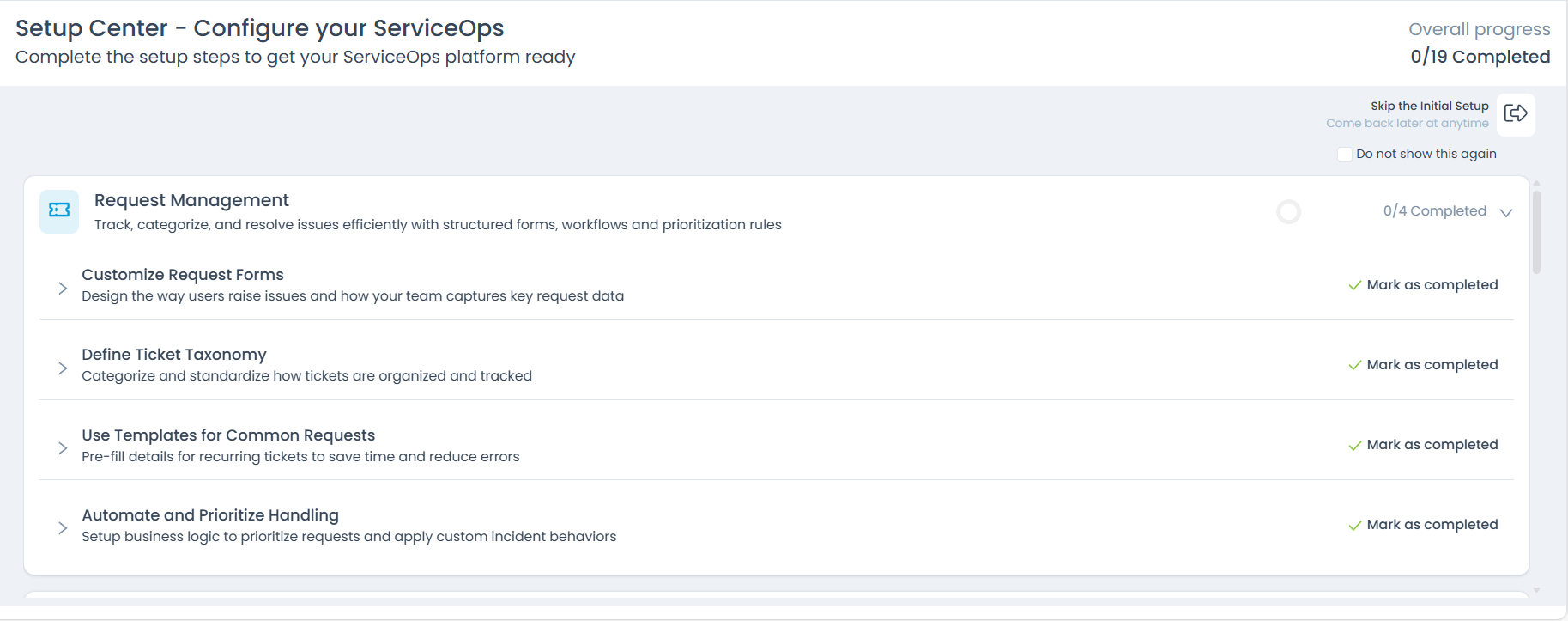The height and width of the screenshot is (621, 1568).
Task: Open the Customize Request Forms title
Action: tap(183, 275)
